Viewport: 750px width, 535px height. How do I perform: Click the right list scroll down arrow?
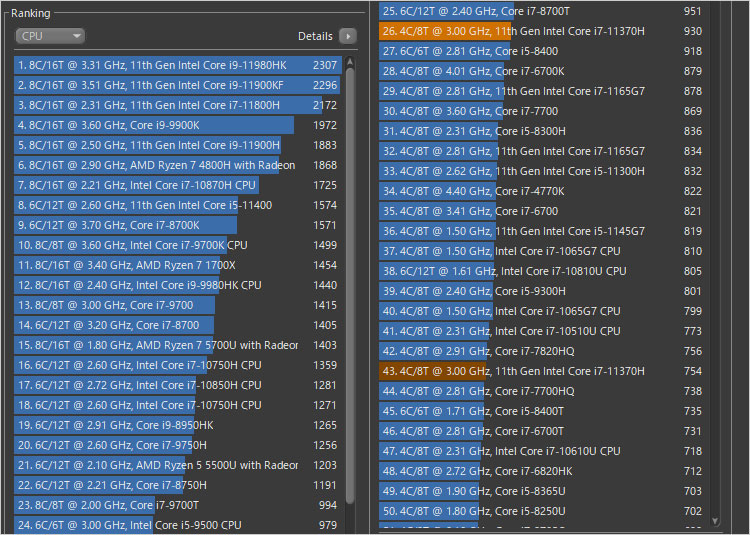coord(715,521)
